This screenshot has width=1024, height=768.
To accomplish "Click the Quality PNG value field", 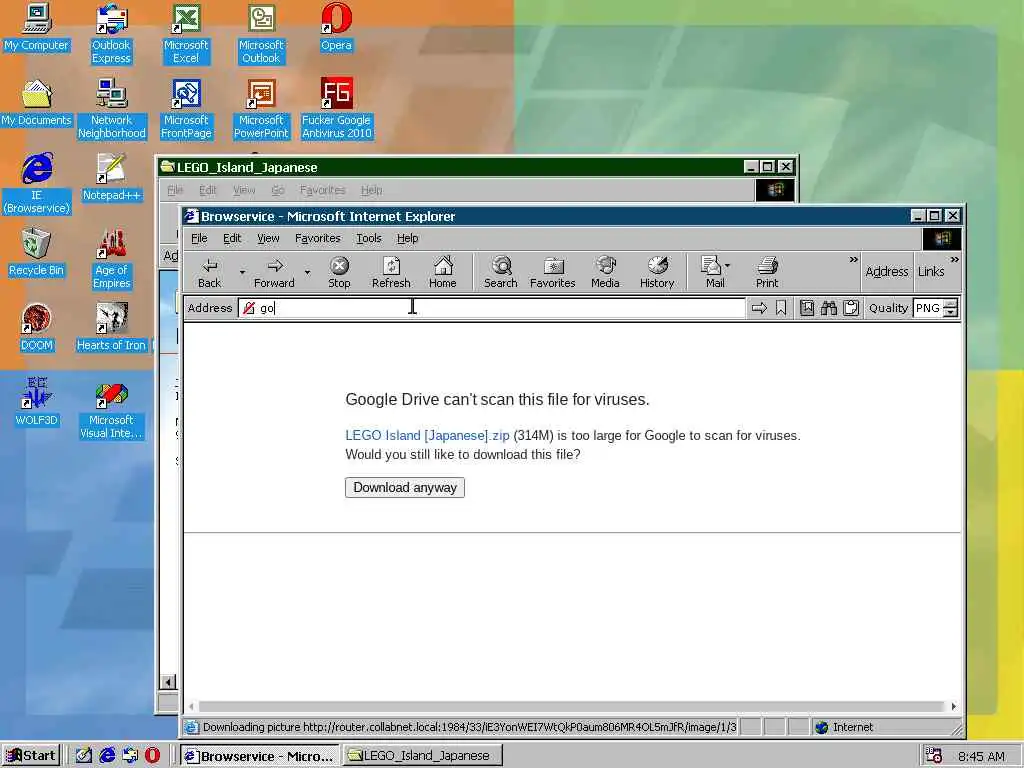I will 928,308.
